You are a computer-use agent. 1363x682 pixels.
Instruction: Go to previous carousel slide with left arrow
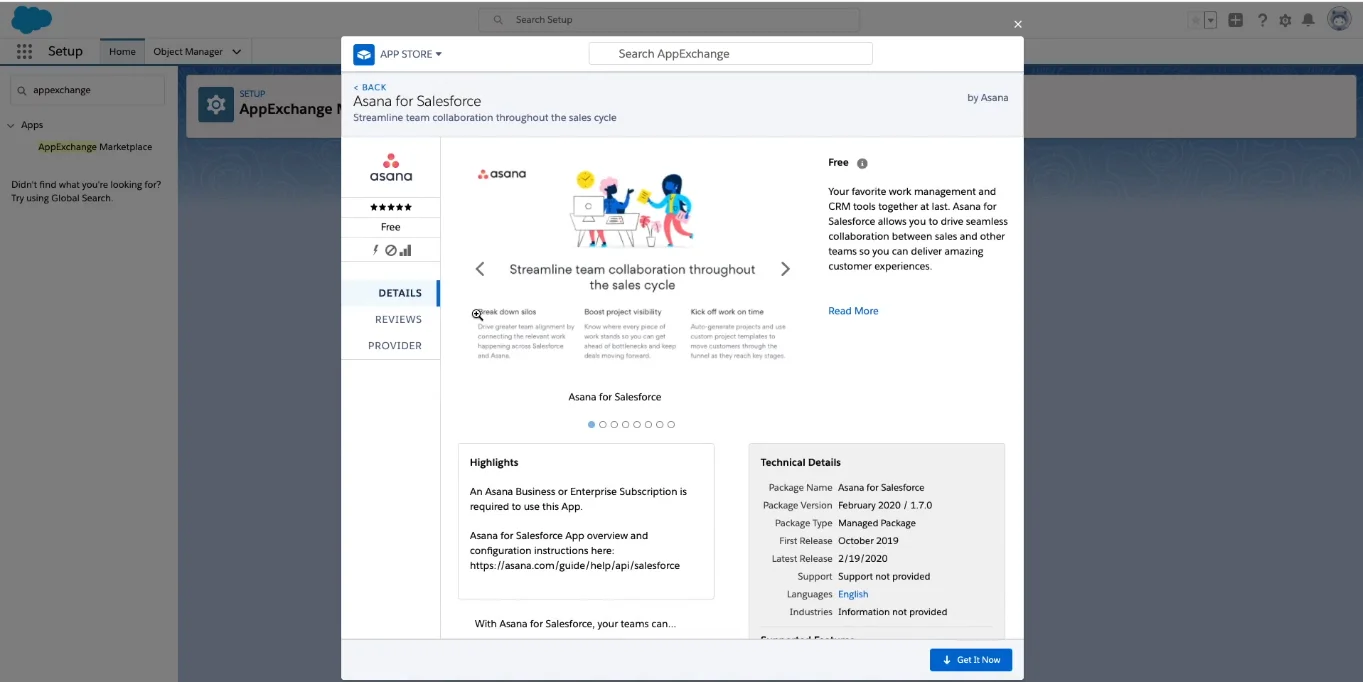pos(480,269)
